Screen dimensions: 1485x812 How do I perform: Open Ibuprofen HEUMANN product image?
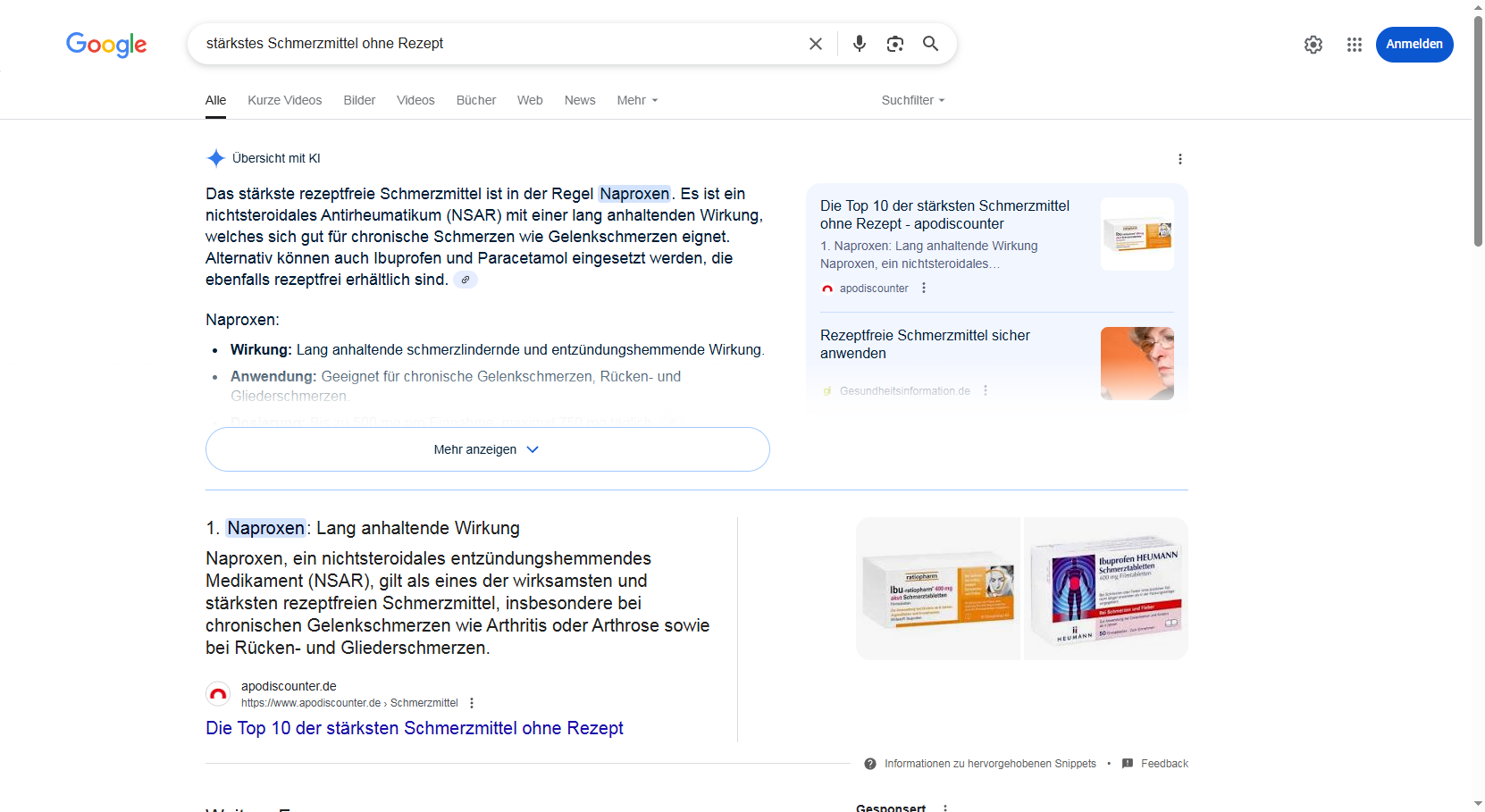[1105, 589]
